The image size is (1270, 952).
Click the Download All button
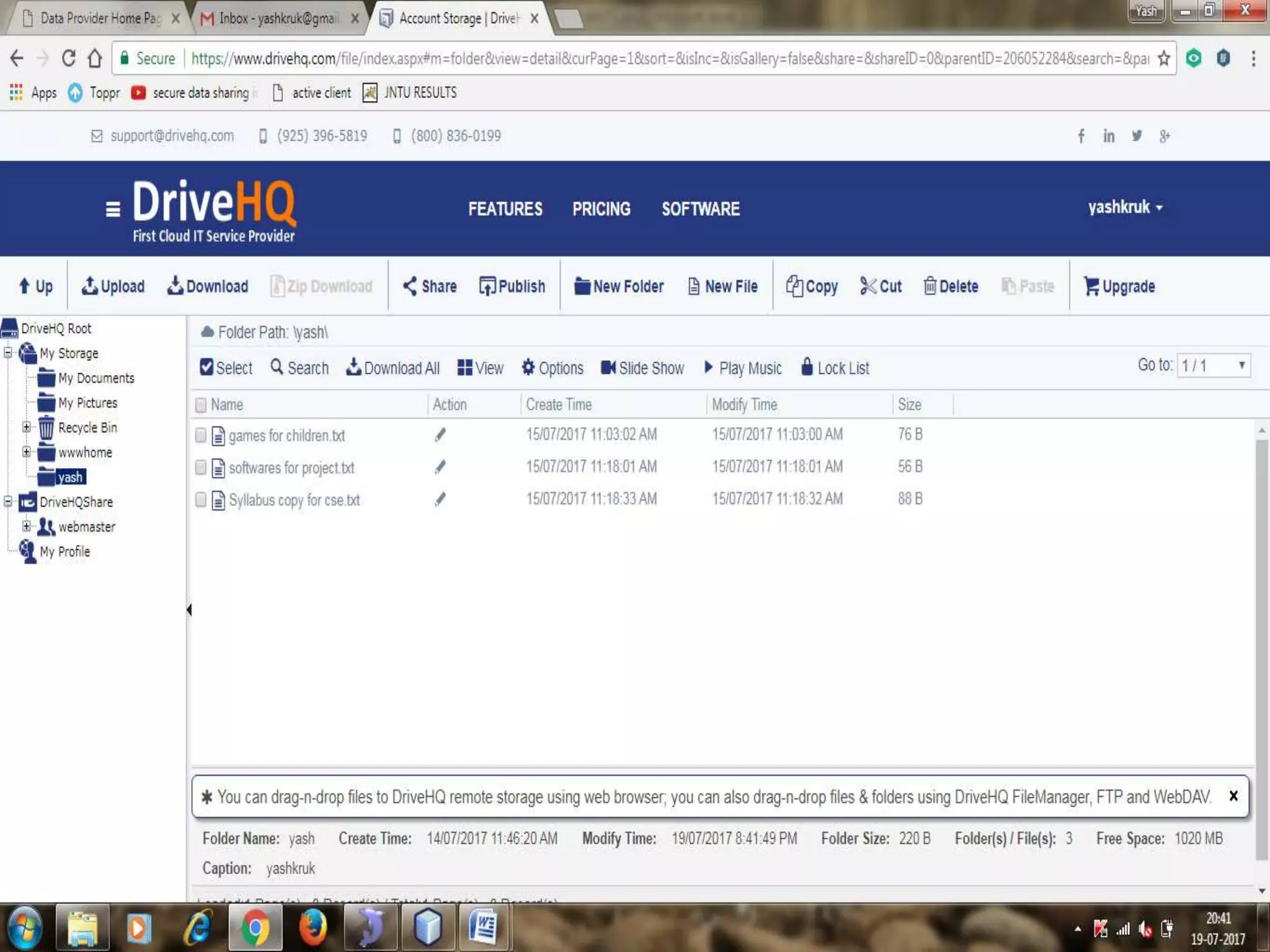click(x=393, y=368)
